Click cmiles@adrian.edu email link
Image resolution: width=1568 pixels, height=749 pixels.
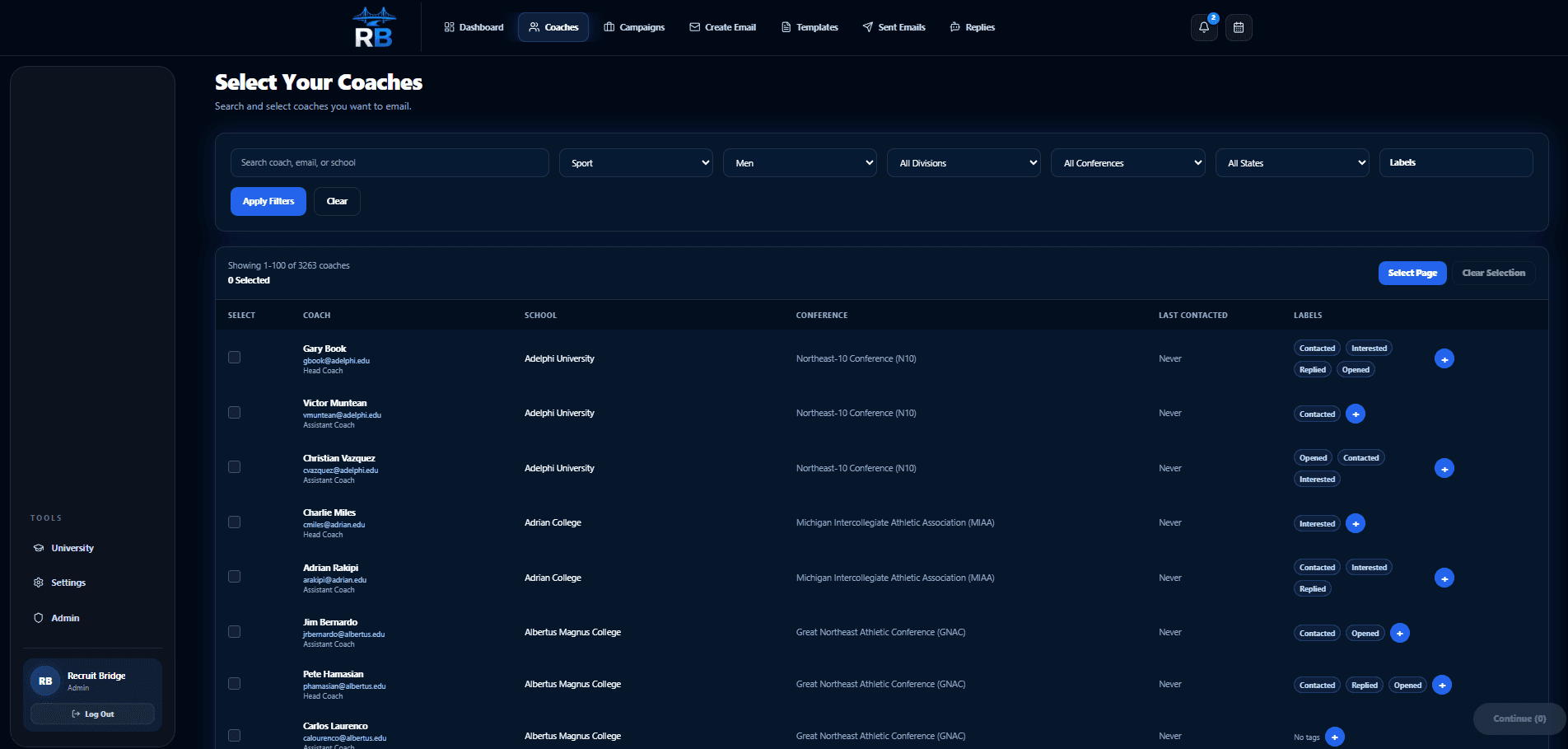[334, 525]
